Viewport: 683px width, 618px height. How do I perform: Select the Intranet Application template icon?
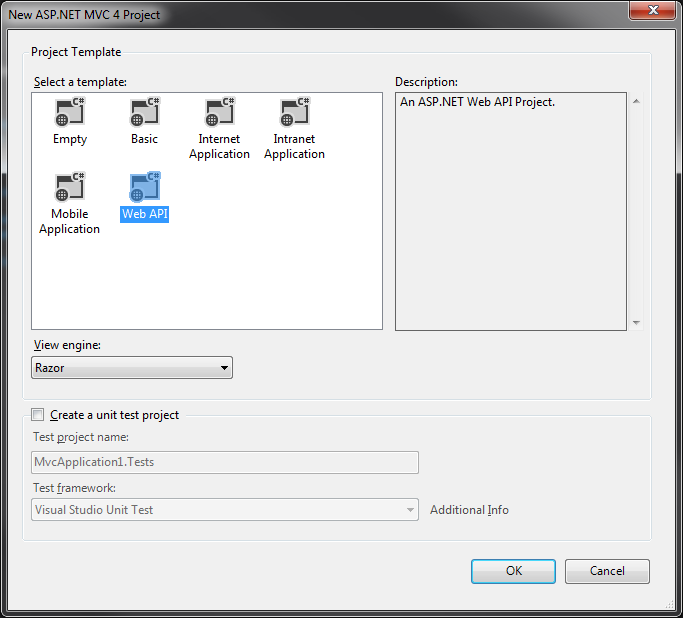[294, 113]
